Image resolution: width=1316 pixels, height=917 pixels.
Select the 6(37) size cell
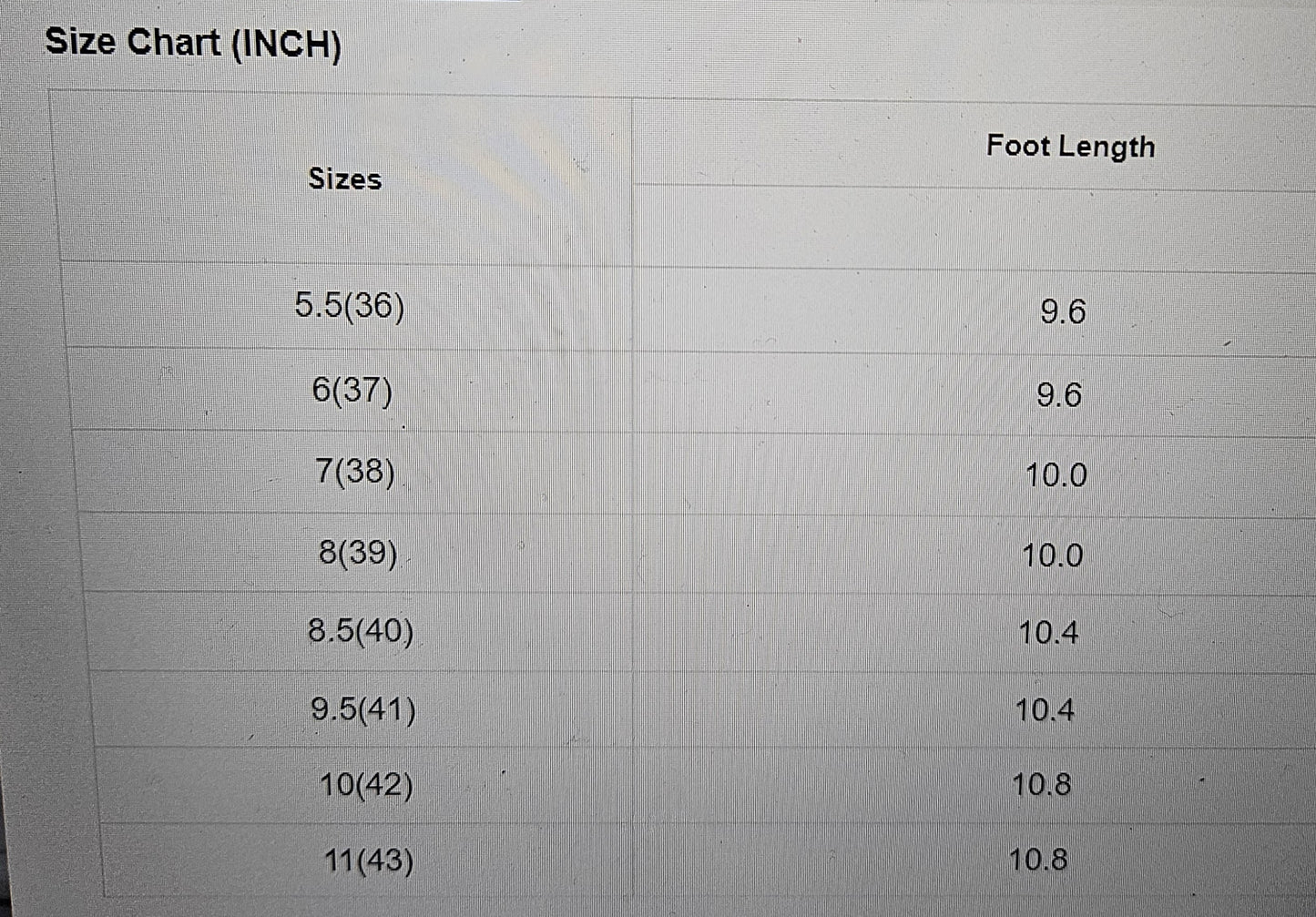click(352, 390)
